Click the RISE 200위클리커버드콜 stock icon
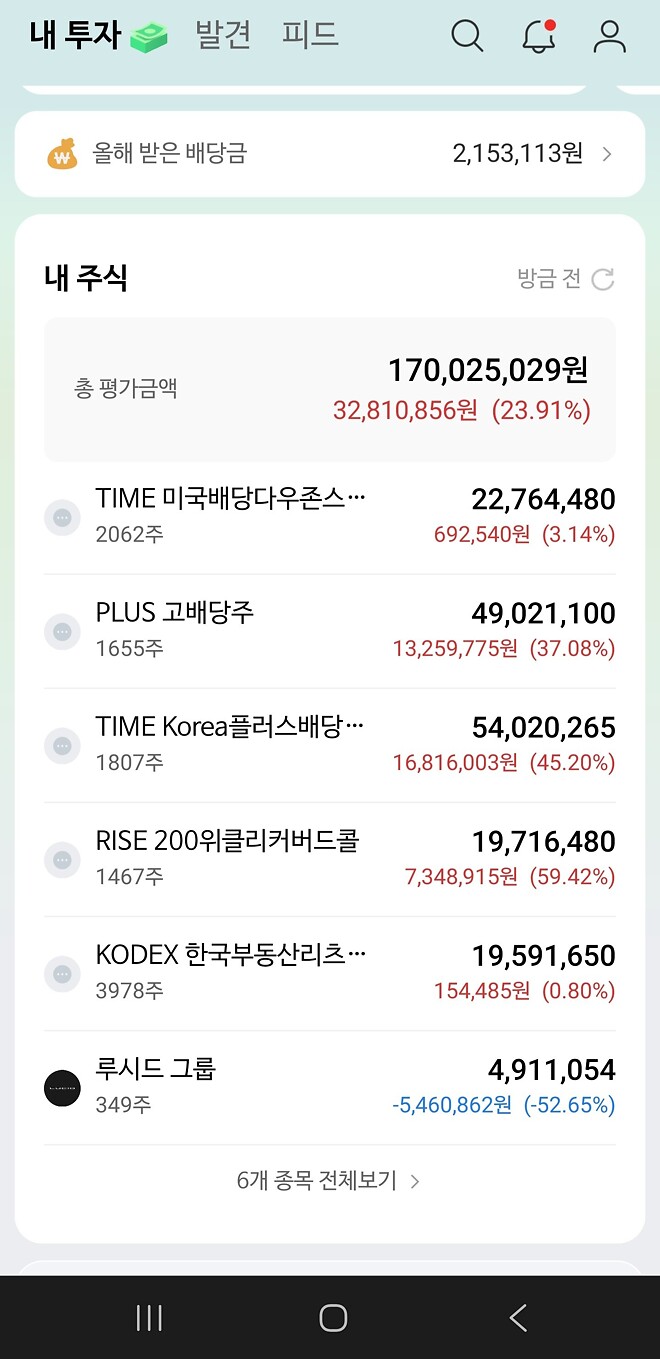 62,859
